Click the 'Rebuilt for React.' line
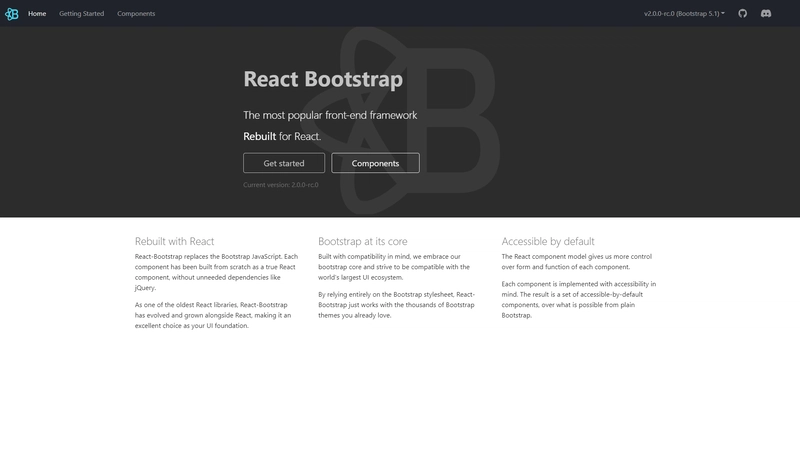The width and height of the screenshot is (800, 450). point(282,136)
